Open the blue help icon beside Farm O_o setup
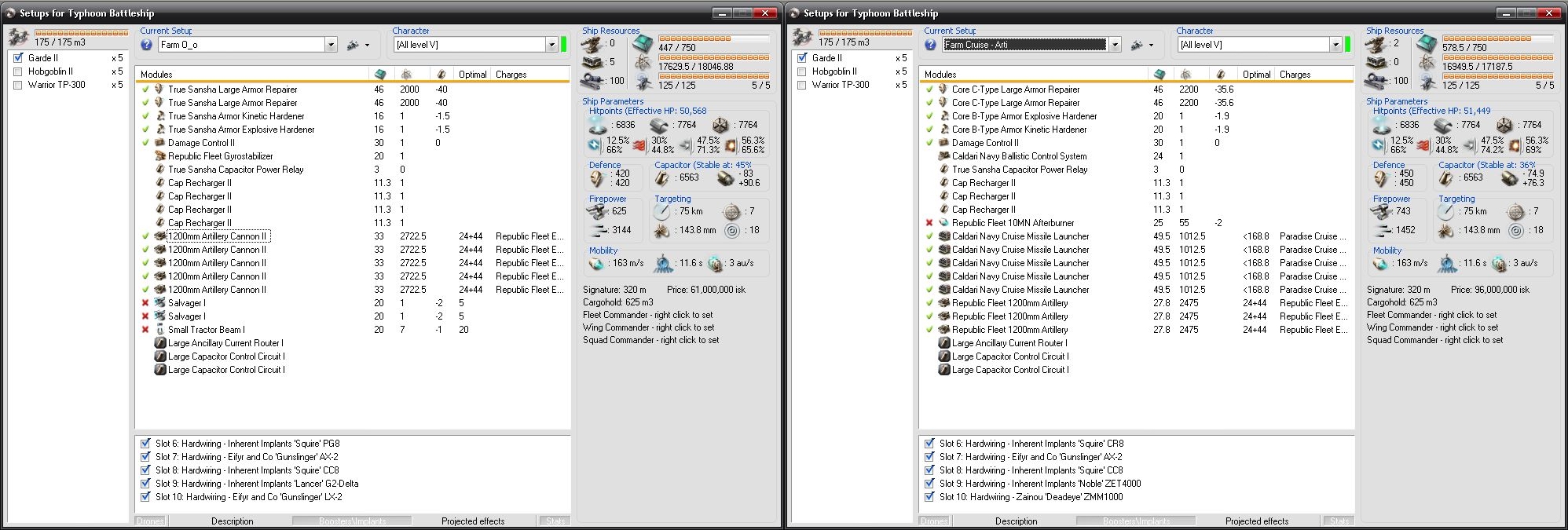The height and width of the screenshot is (530, 1568). click(146, 45)
